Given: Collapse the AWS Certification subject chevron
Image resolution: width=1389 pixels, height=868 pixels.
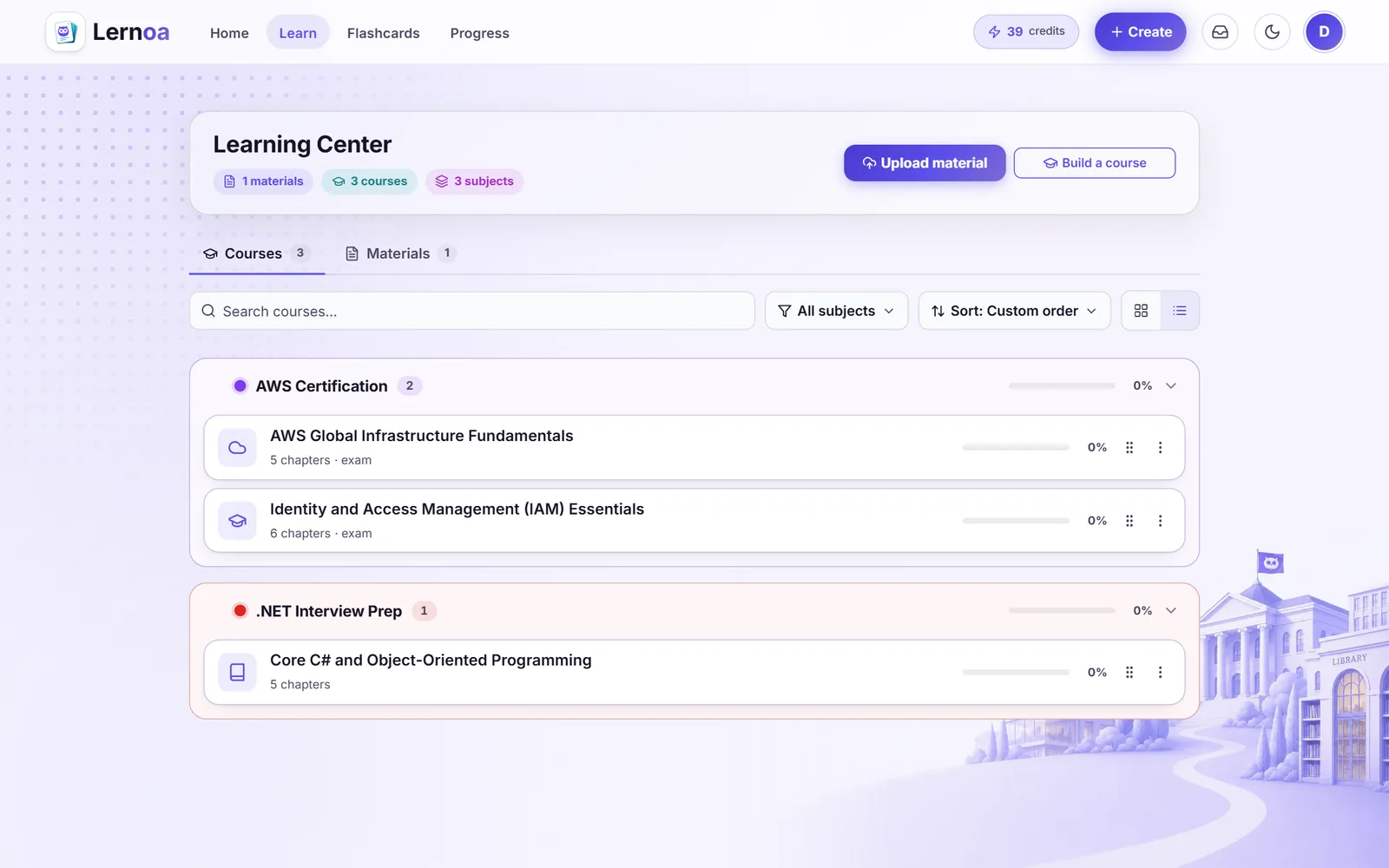Looking at the screenshot, I should click(x=1171, y=385).
